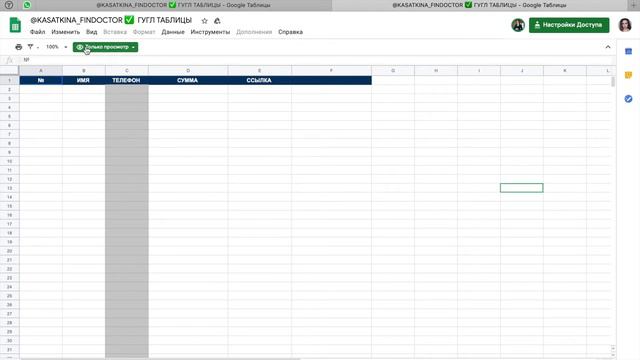Screen dimensions: 640x360
Task: Select row 1 header
Action: point(9,80)
